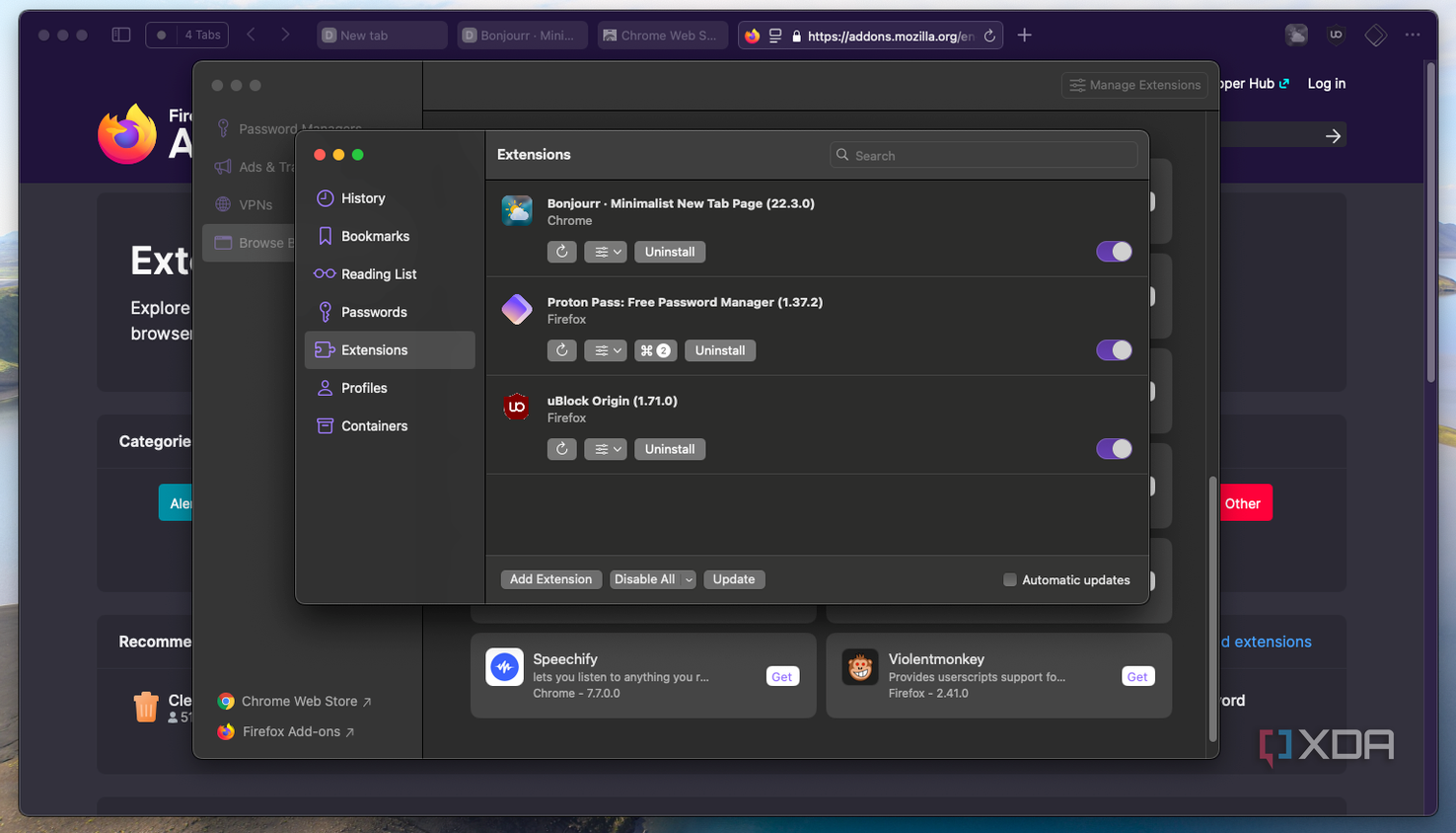Image resolution: width=1456 pixels, height=833 pixels.
Task: Click the uBlock Origin toolbar icon
Action: pyautogui.click(x=1336, y=35)
